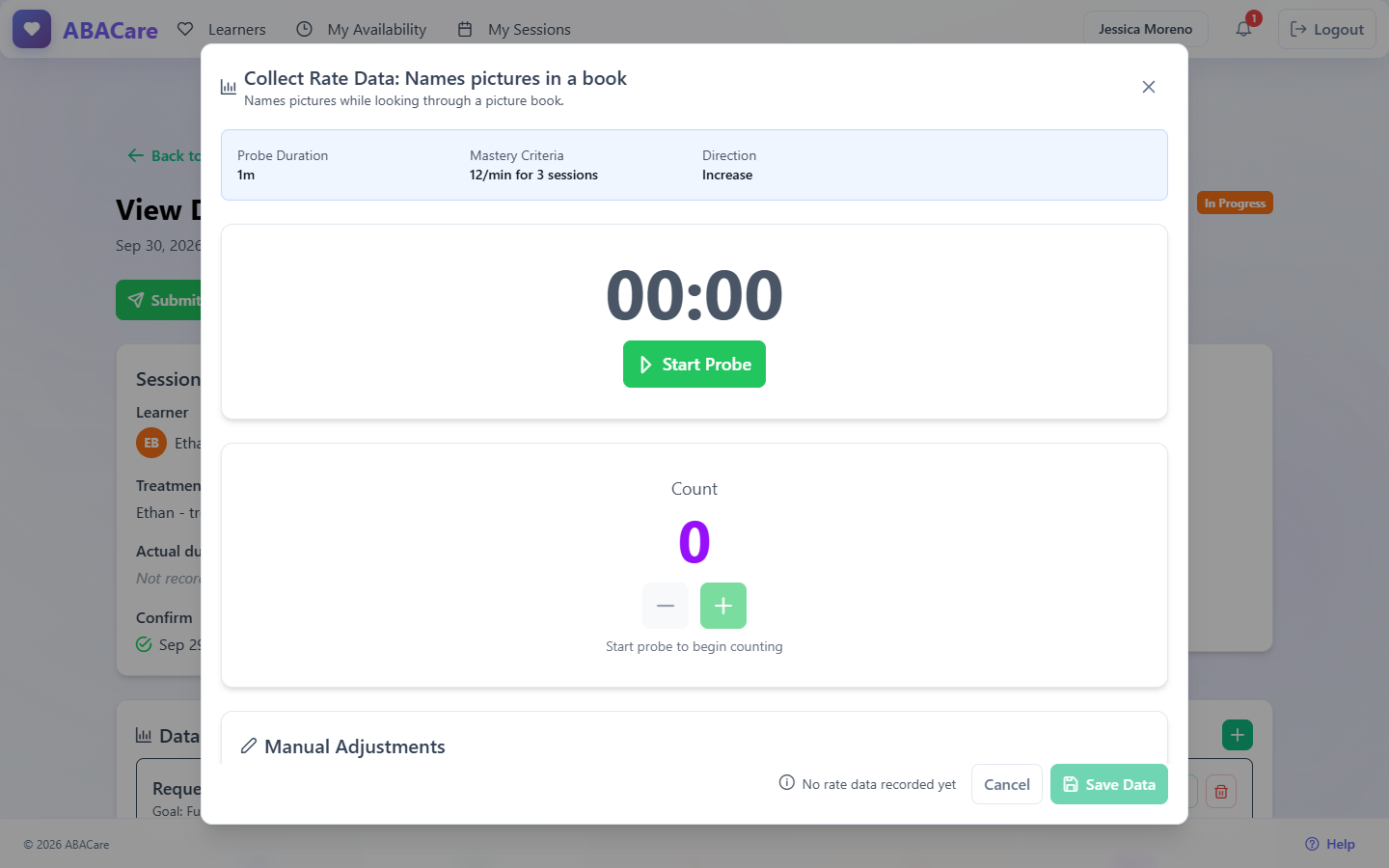Image resolution: width=1389 pixels, height=868 pixels.
Task: Click the No rate data recorded yet message
Action: pyautogui.click(x=879, y=784)
